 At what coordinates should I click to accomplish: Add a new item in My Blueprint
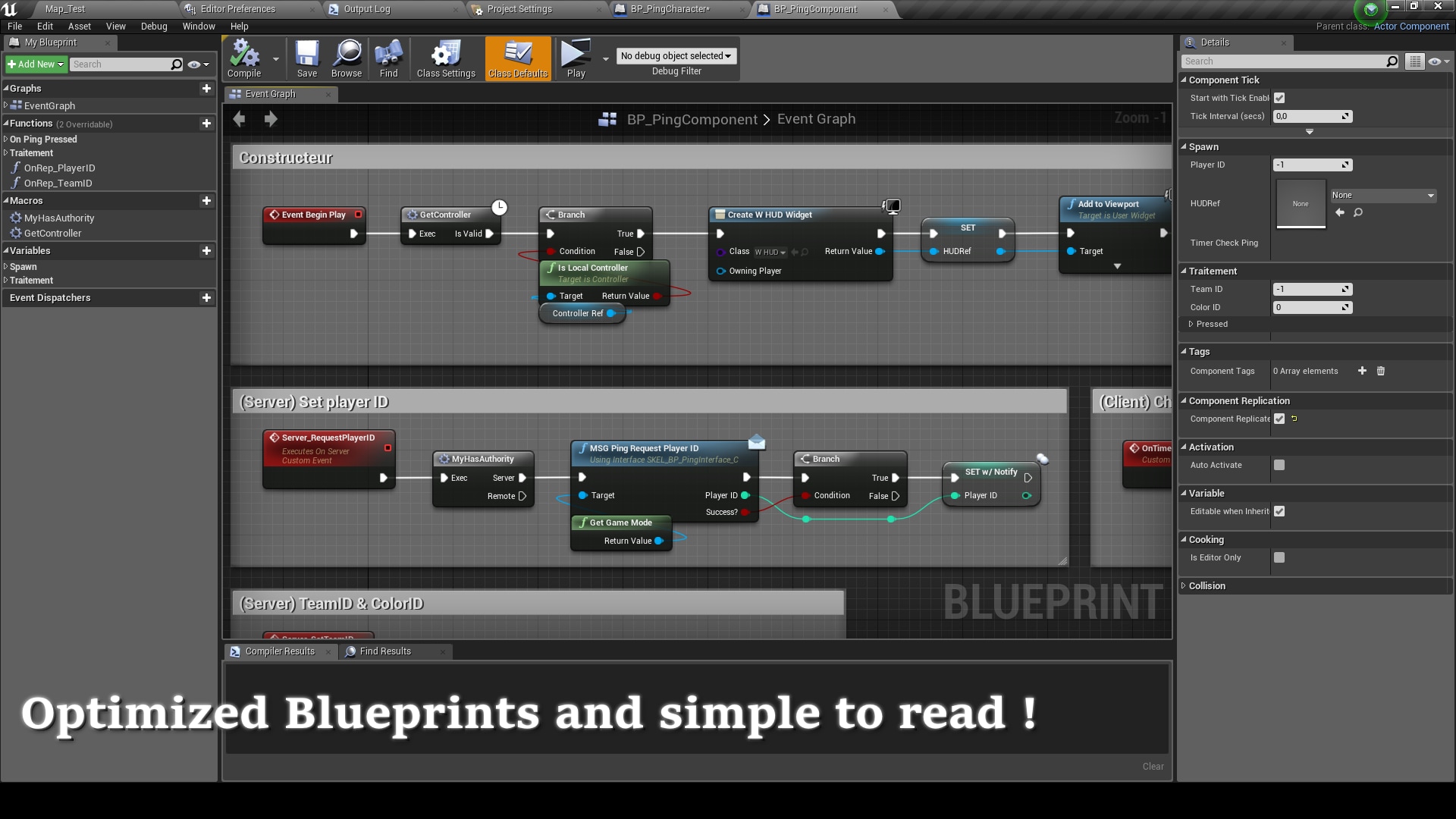(x=36, y=64)
